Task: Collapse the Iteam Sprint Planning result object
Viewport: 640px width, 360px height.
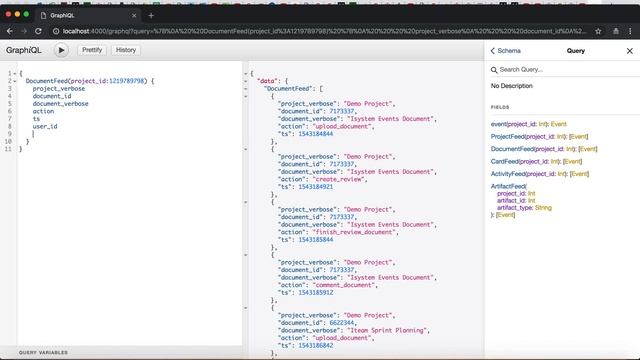Action: point(246,308)
